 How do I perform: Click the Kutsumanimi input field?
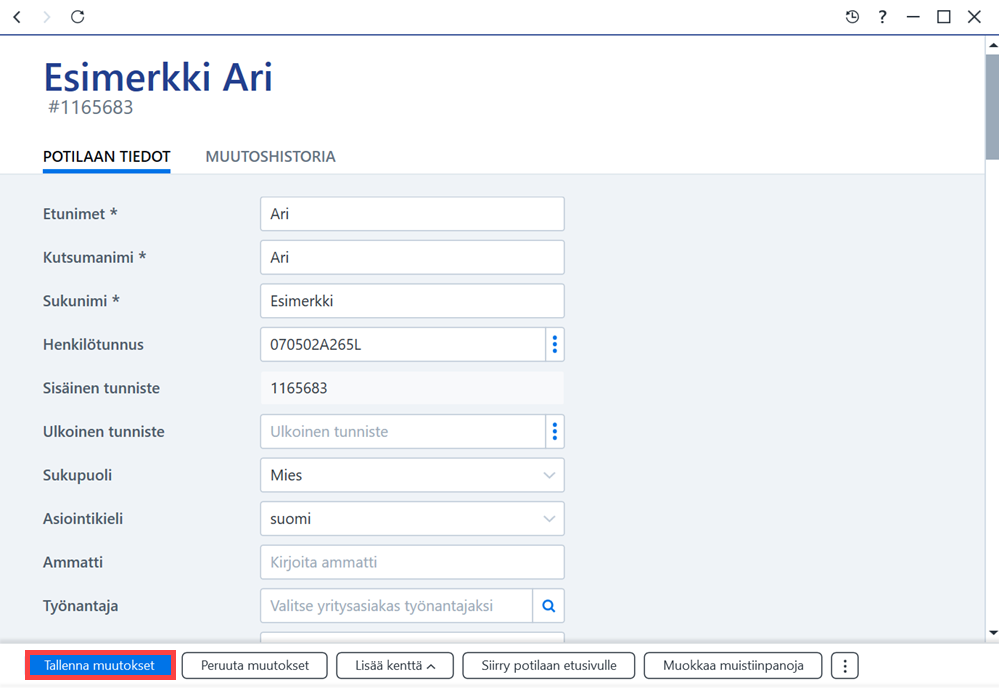[412, 257]
